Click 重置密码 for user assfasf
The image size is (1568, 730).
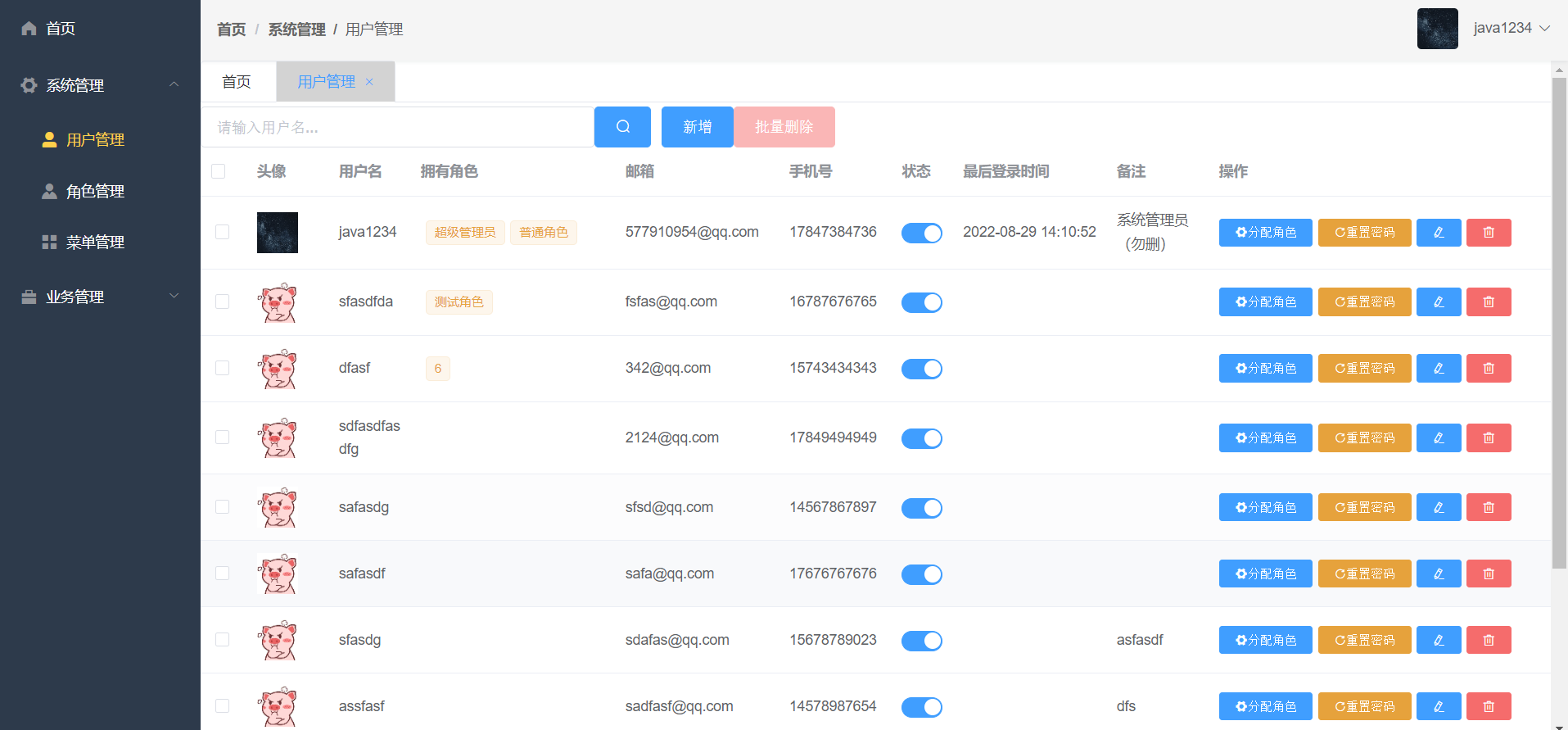[x=1364, y=706]
